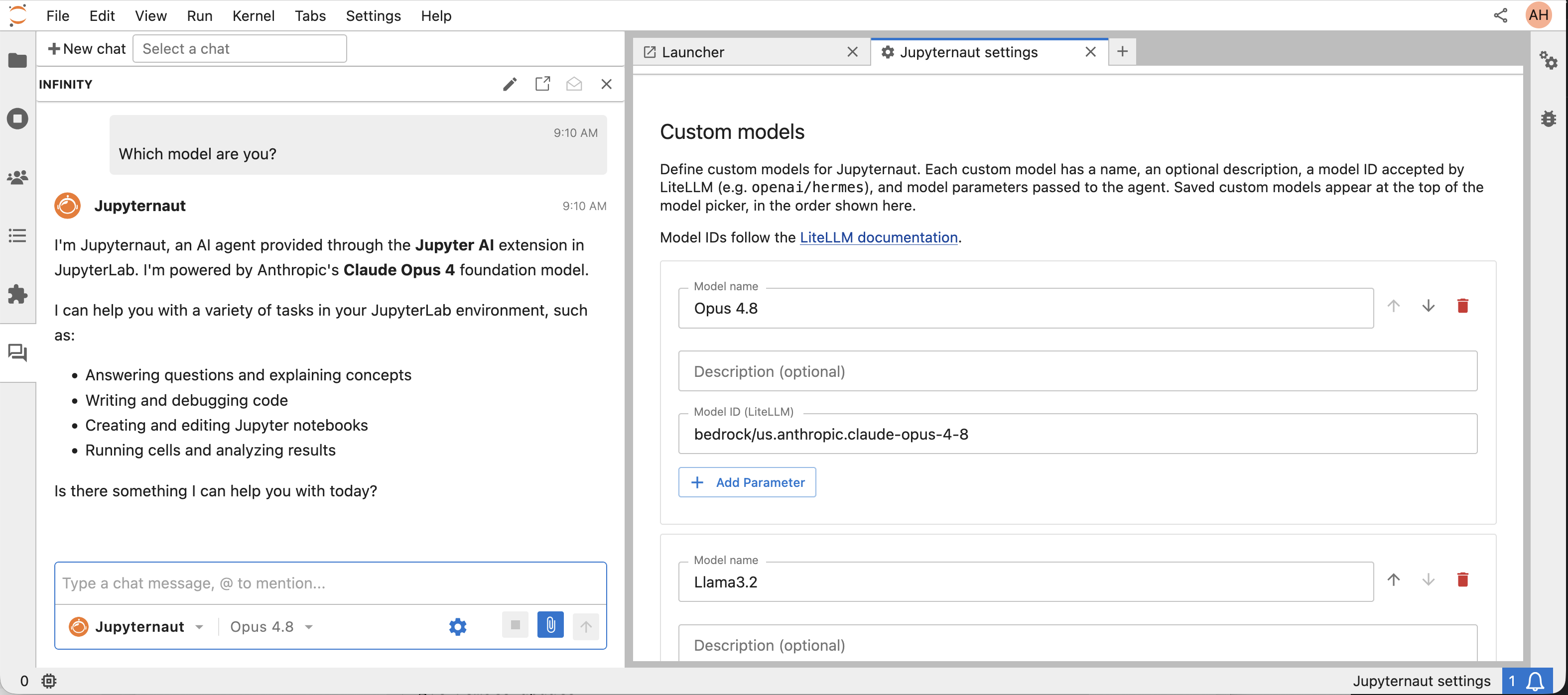Click the pencil rename chat icon
The width and height of the screenshot is (1568, 695).
tap(510, 84)
